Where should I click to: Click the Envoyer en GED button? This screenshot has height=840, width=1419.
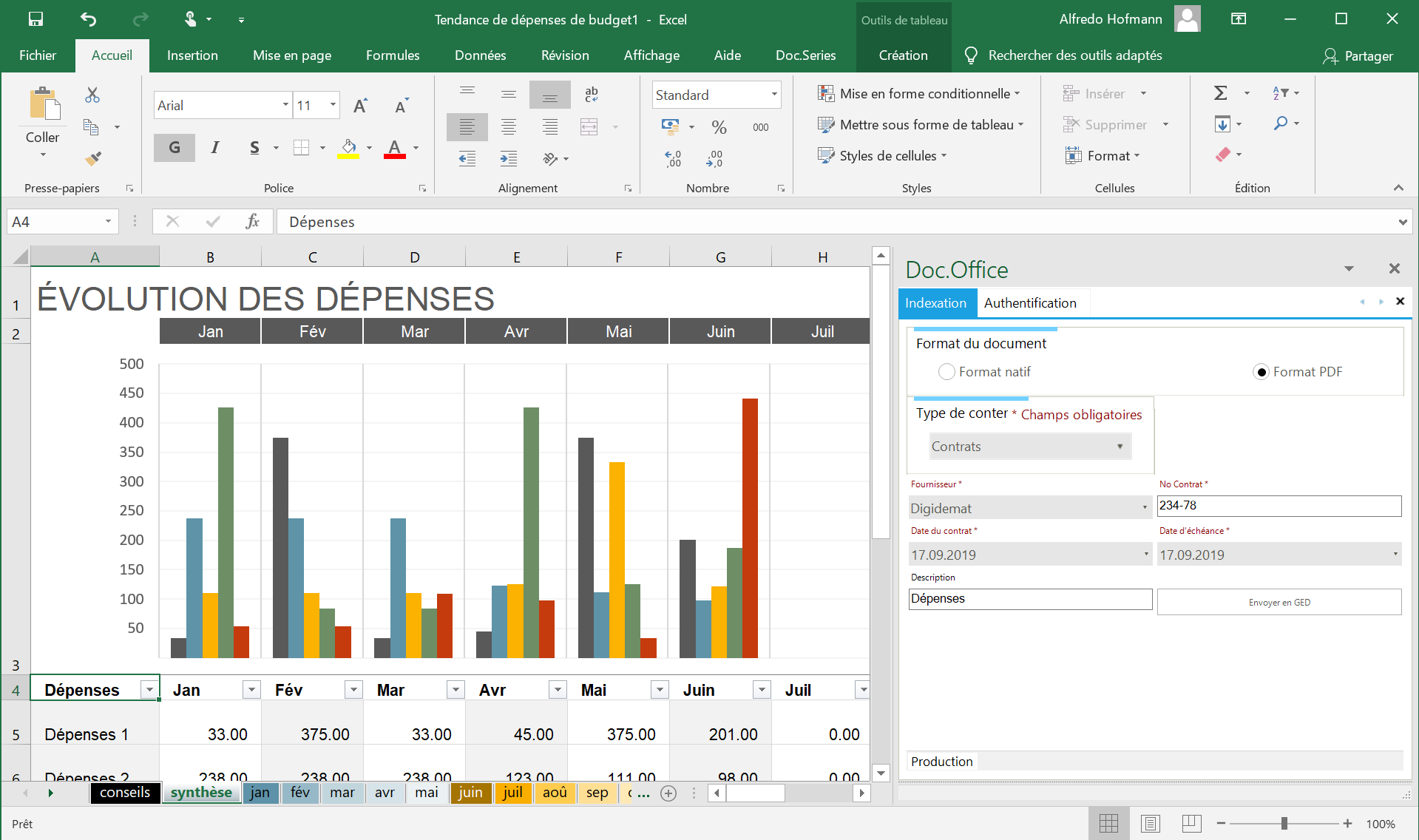pos(1279,602)
